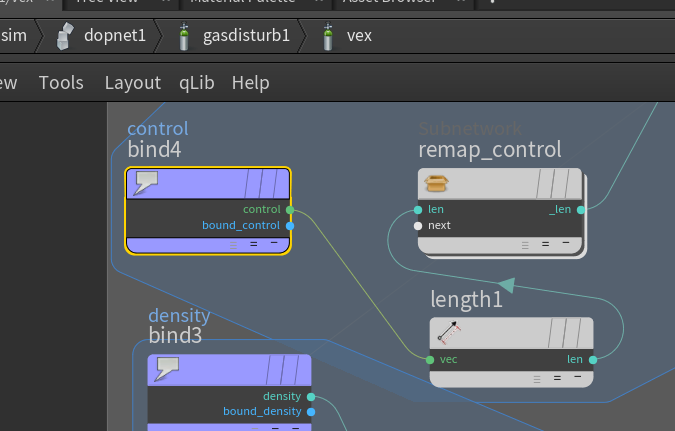Open the Tools menu
This screenshot has width=675, height=431.
pos(61,83)
